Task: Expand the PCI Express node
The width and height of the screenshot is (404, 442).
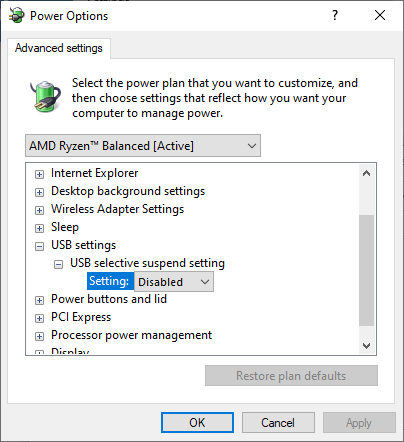Action: coord(39,318)
